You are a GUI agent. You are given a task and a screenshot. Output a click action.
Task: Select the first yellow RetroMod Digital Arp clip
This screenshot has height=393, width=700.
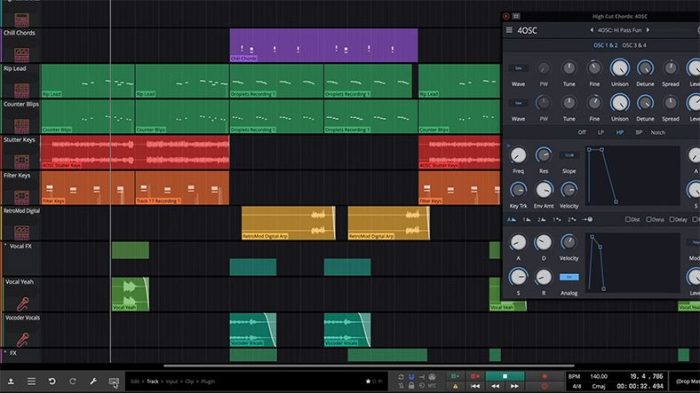click(288, 223)
